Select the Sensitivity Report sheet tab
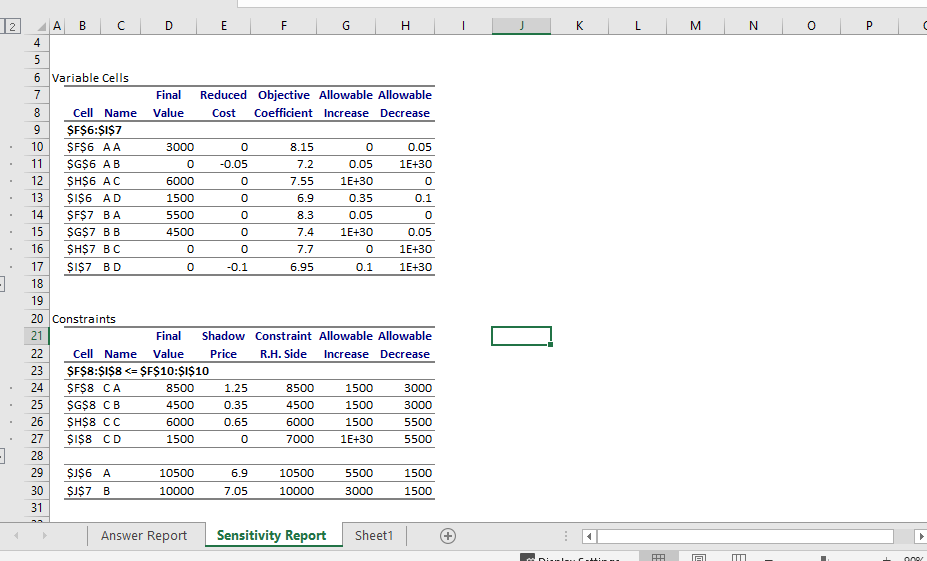The height and width of the screenshot is (561, 927). (271, 535)
